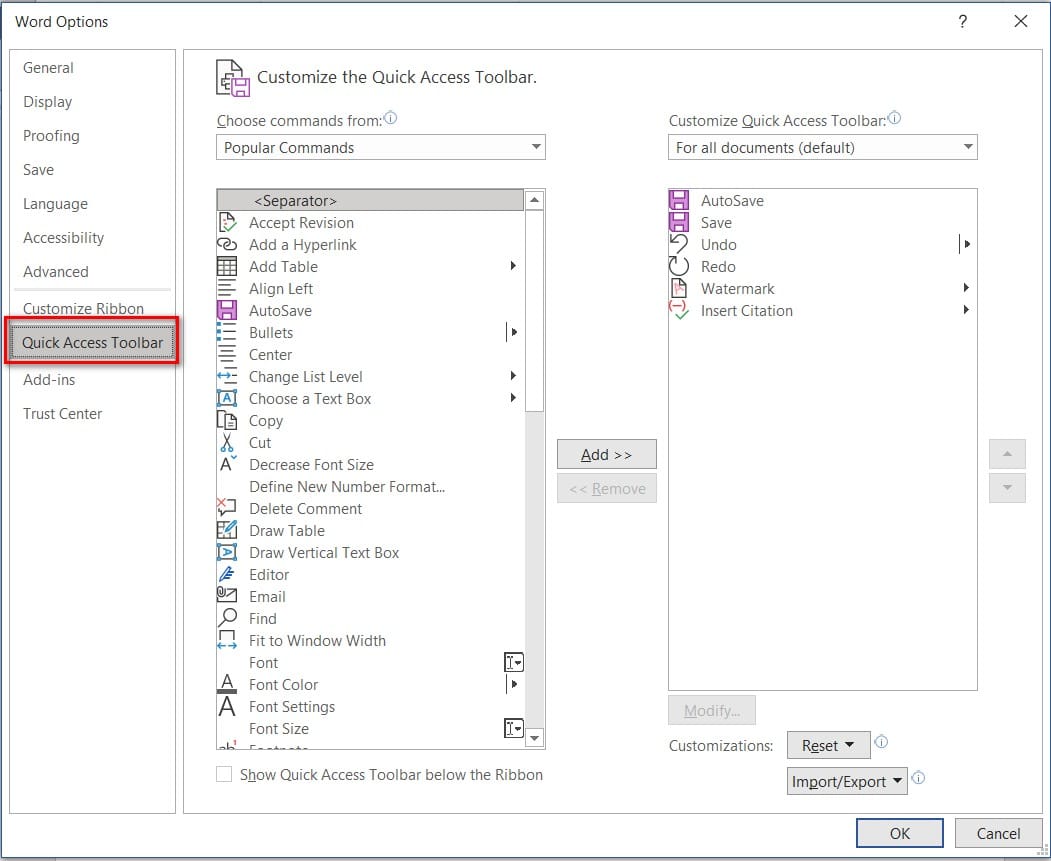Enable Show Quick Access Toolbar below the Ribbon
Screen dimensions: 1051x861
point(224,775)
